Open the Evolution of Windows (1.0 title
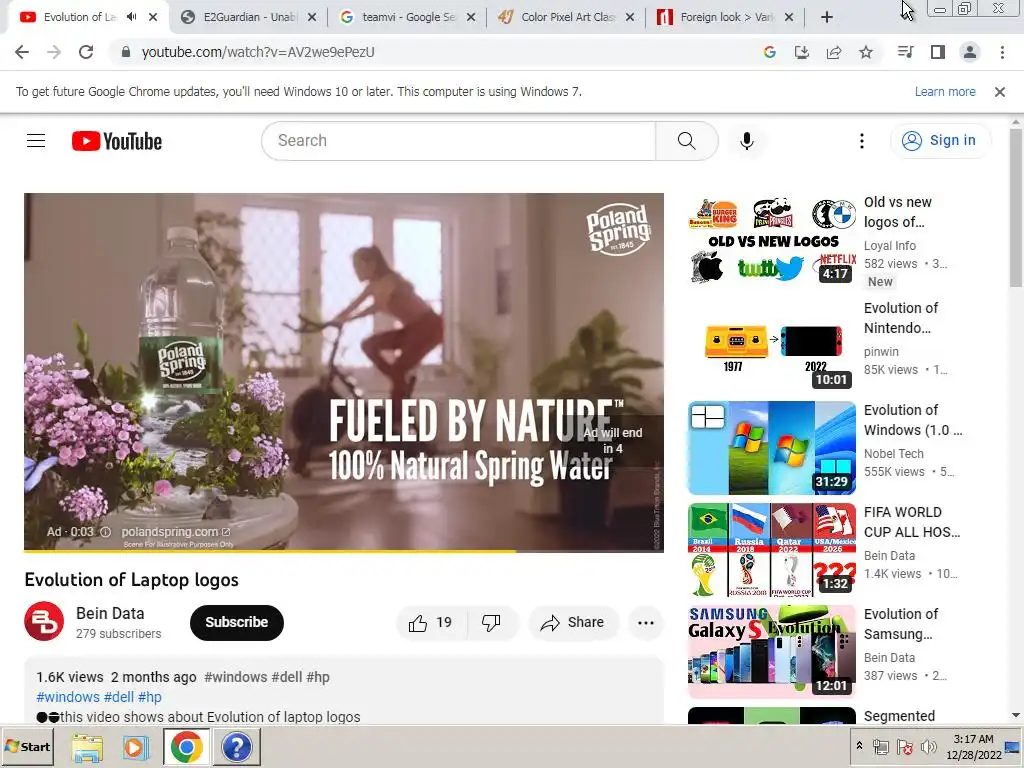This screenshot has width=1024, height=768. [x=912, y=420]
